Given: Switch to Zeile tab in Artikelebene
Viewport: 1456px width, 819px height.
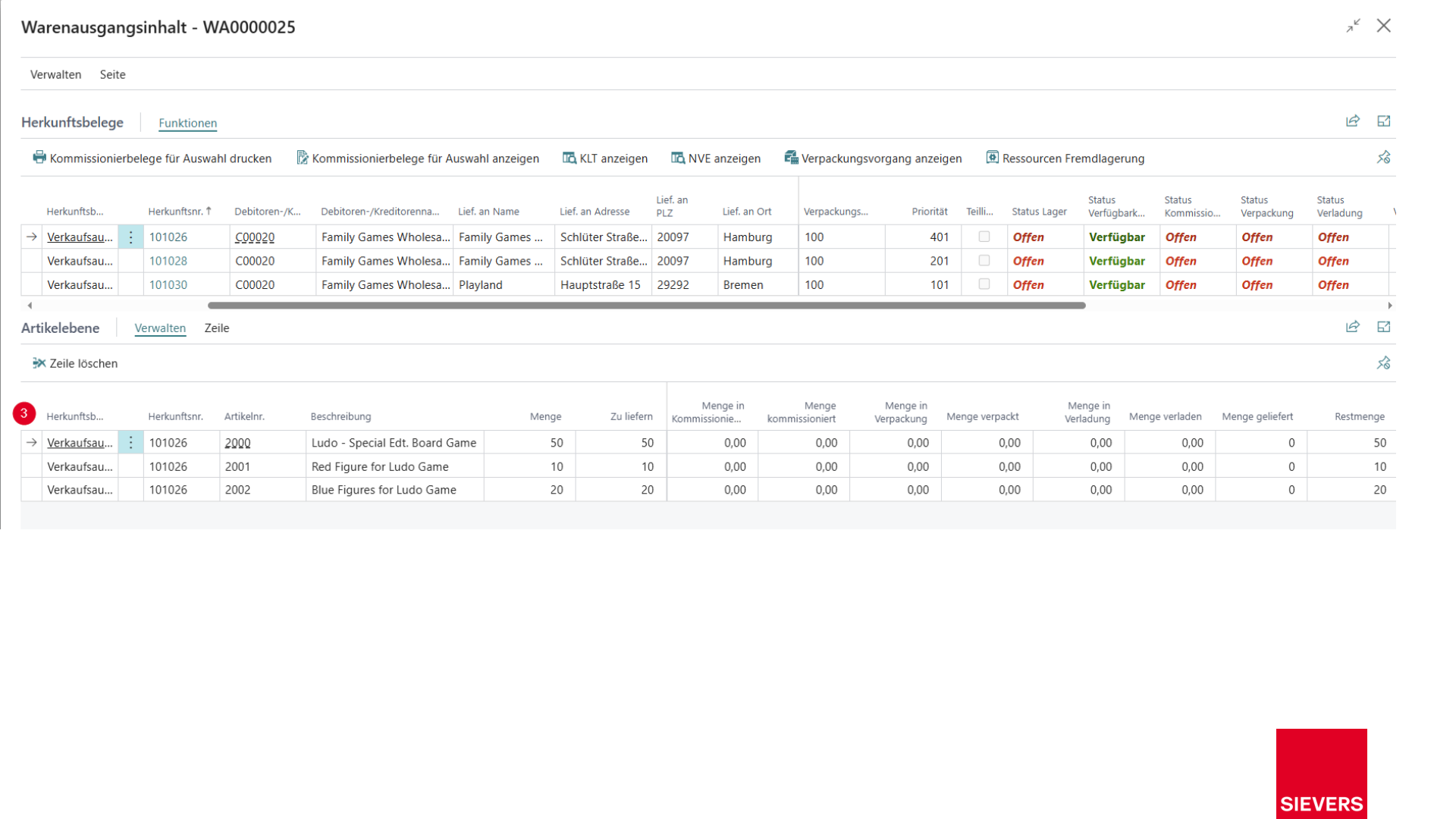Looking at the screenshot, I should coord(217,328).
